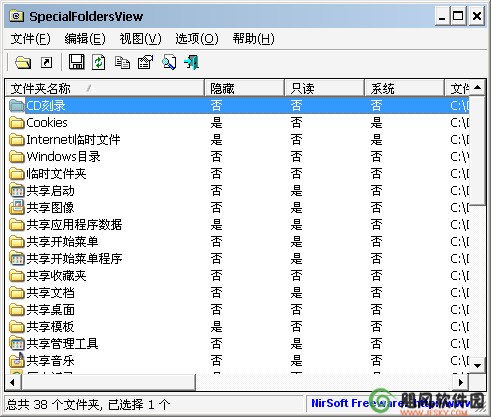This screenshot has height=417, width=491.
Task: Select the 共享桌面 row
Action: (x=237, y=310)
